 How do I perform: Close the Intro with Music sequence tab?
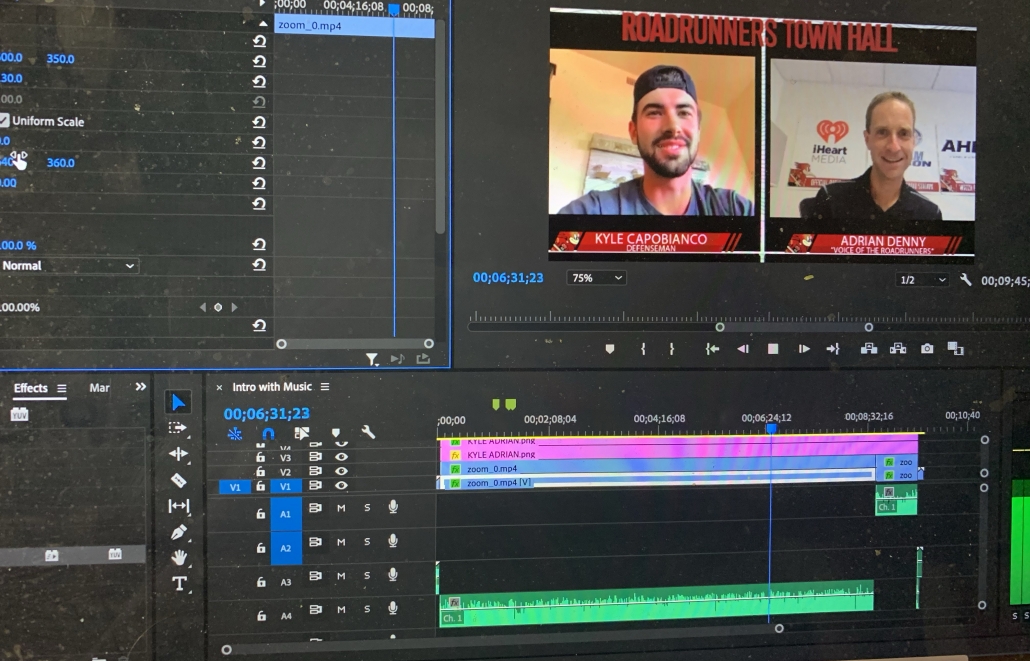[219, 388]
